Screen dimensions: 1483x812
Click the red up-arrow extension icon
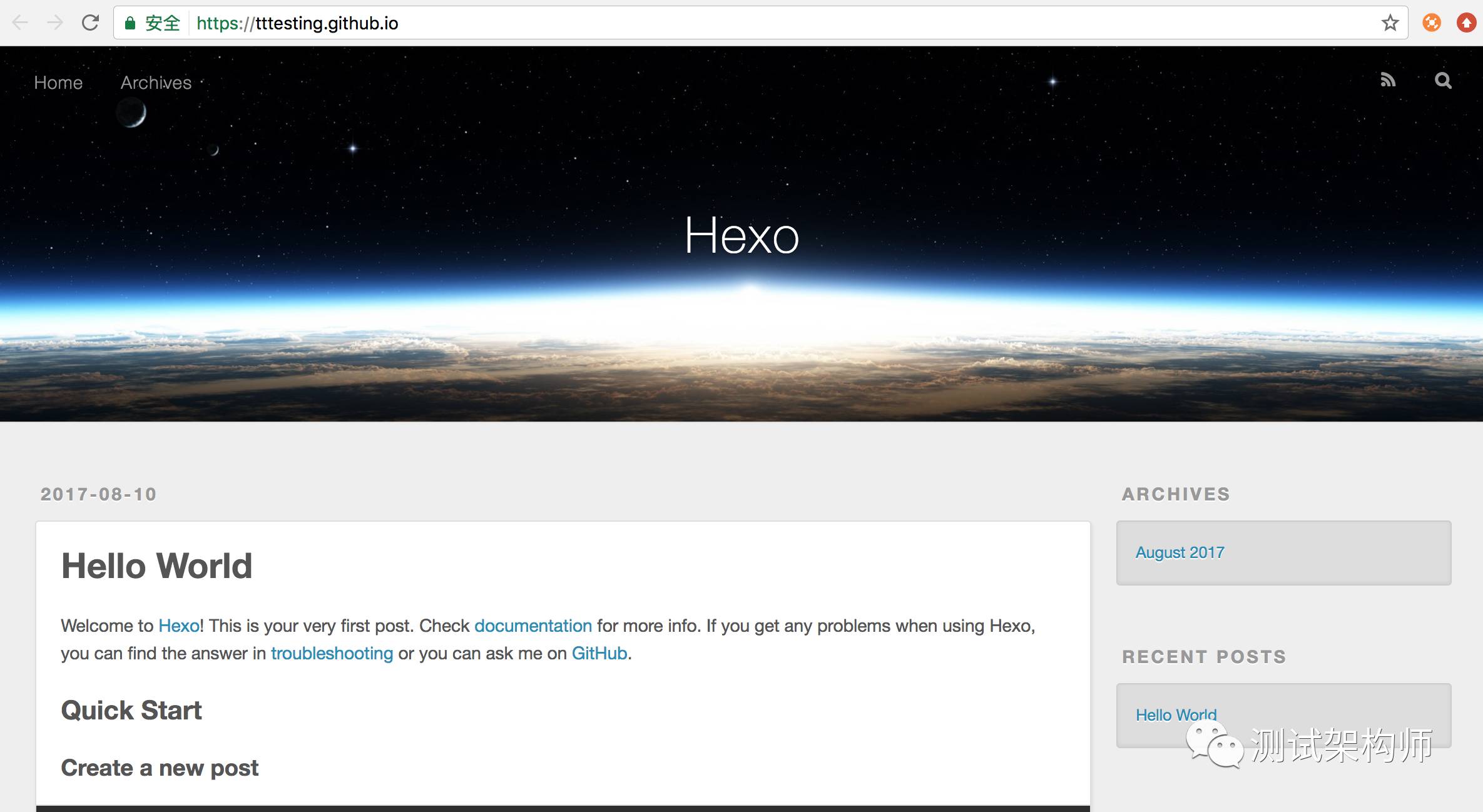(1466, 23)
